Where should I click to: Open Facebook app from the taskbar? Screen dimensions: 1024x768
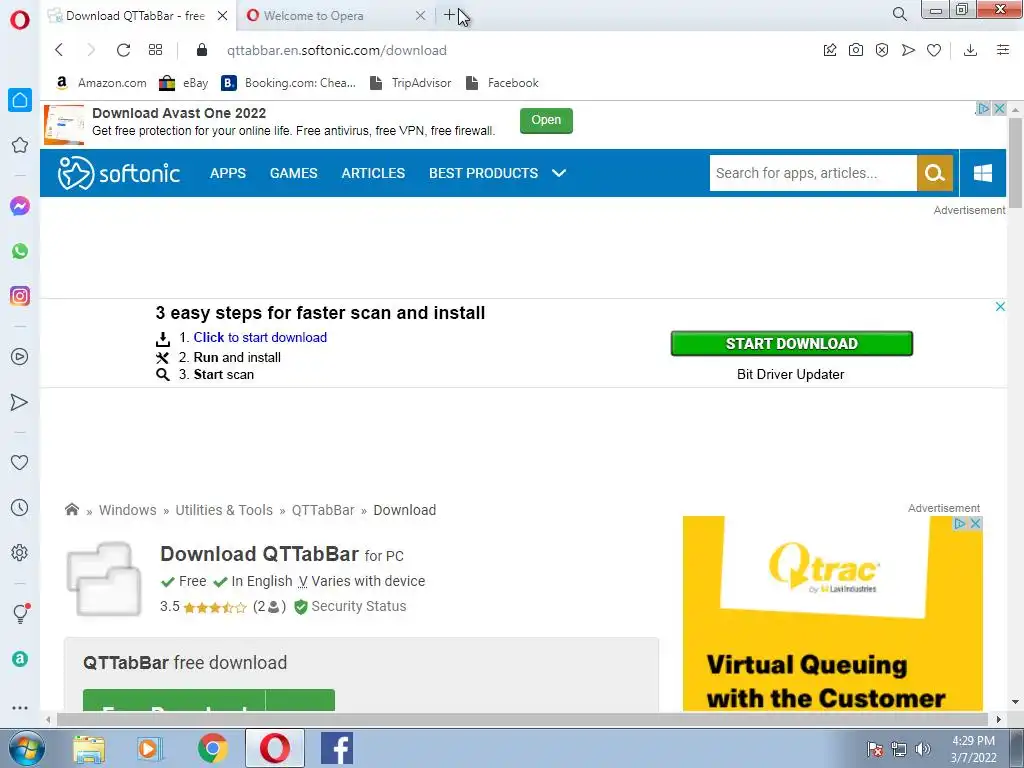337,748
